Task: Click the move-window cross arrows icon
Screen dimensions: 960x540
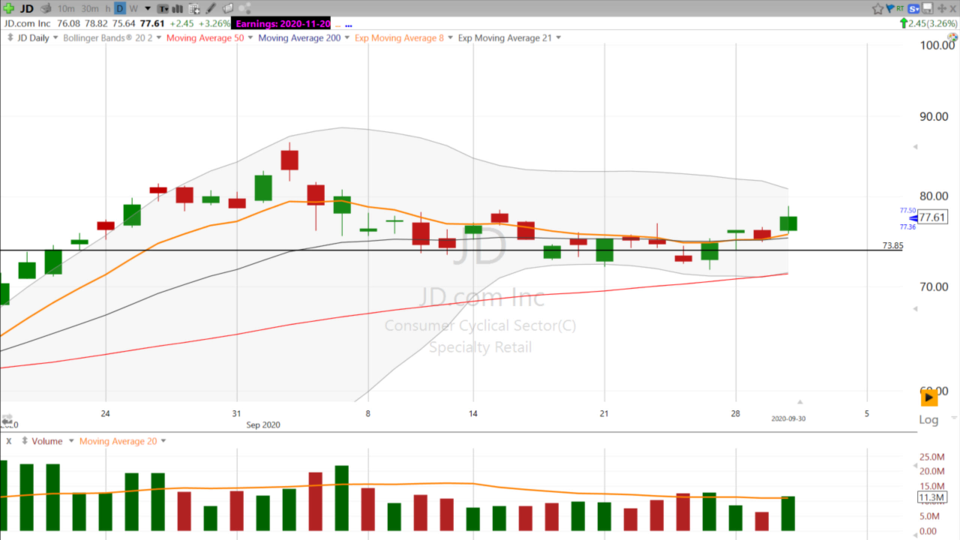Action: 942,9
